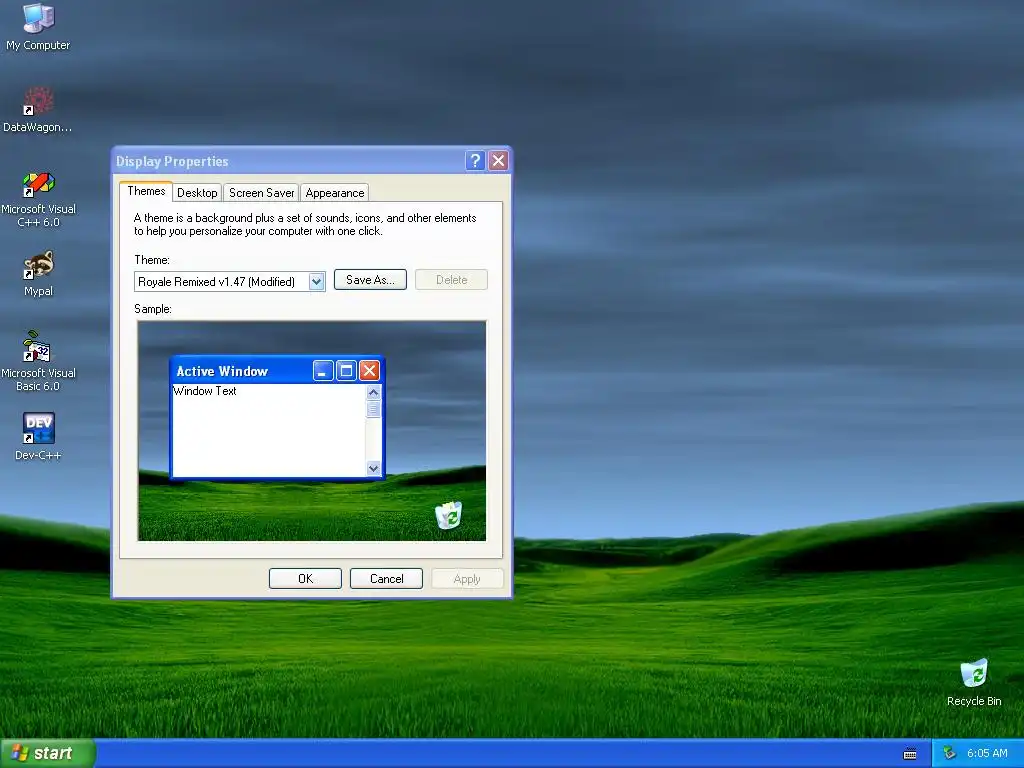The height and width of the screenshot is (768, 1024).
Task: Dismiss the dialog with Cancel
Action: click(x=386, y=579)
